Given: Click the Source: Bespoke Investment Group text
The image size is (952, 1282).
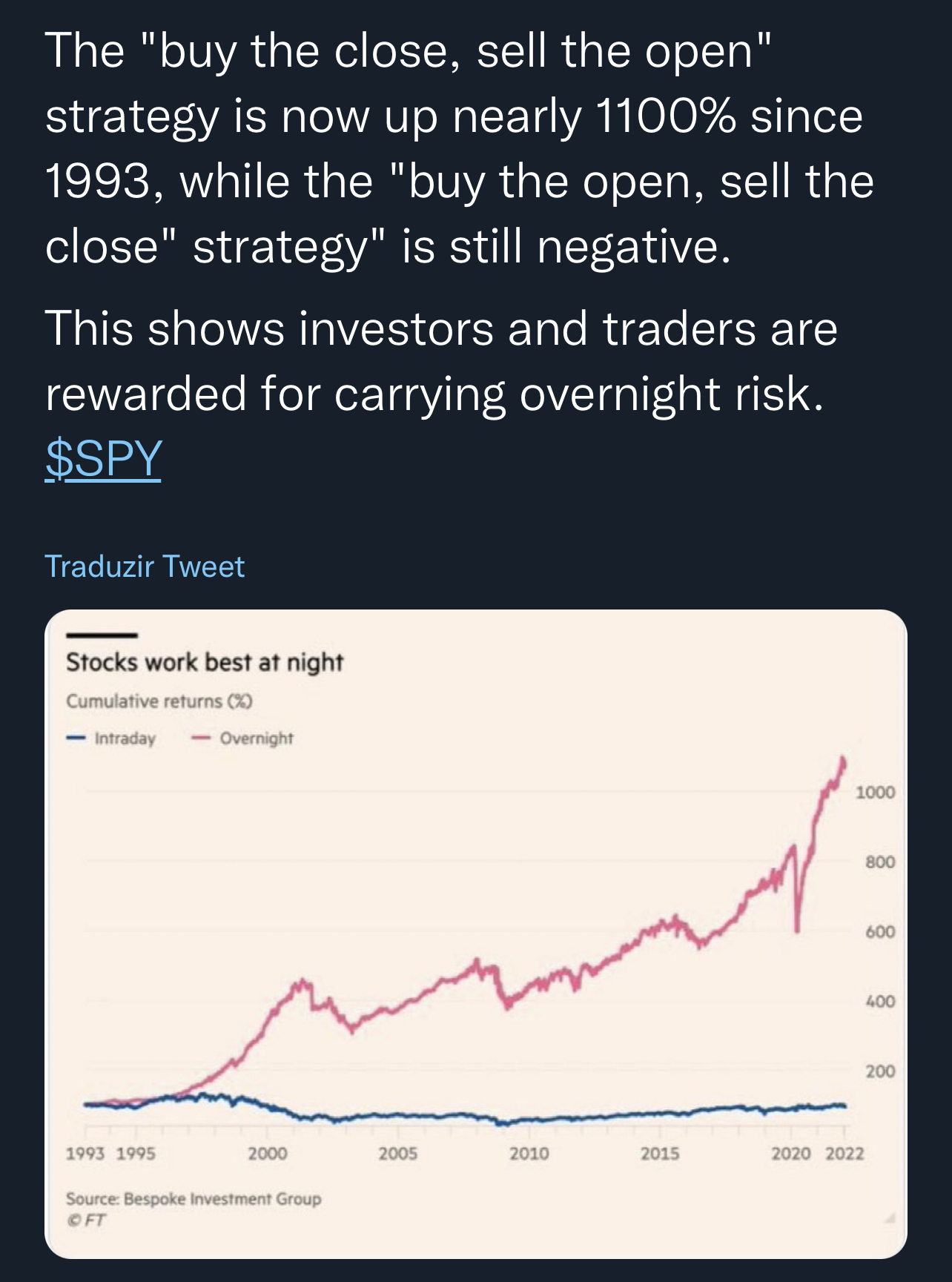Looking at the screenshot, I should click(x=194, y=1199).
